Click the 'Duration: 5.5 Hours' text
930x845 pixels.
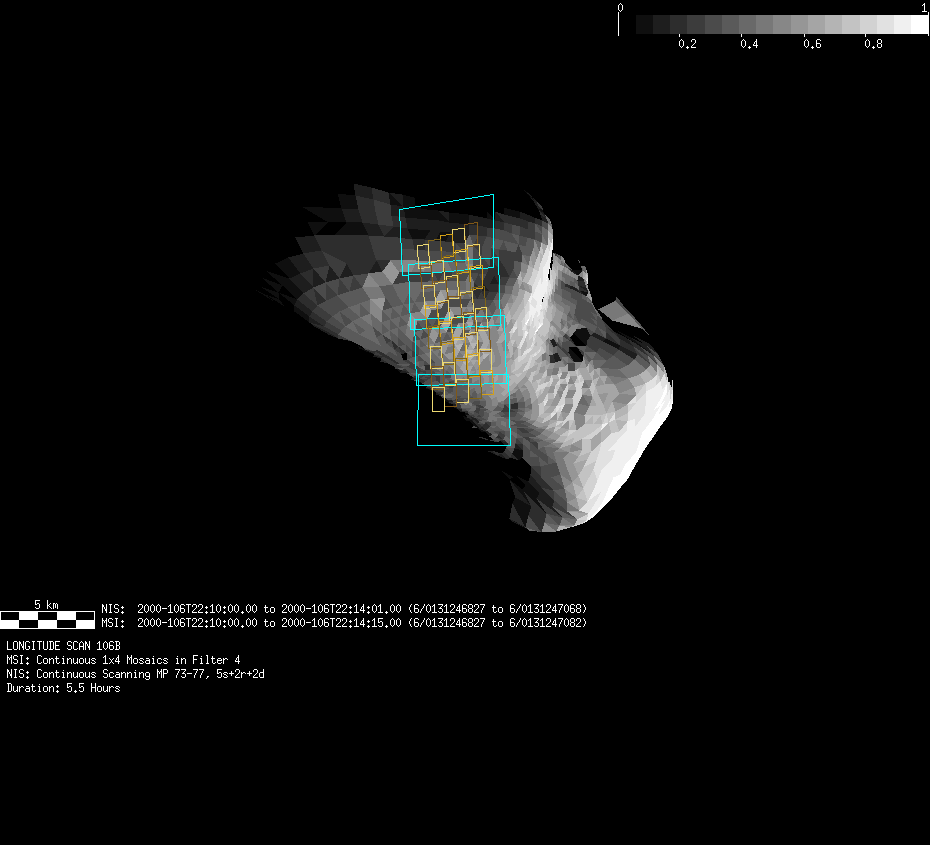tap(63, 688)
